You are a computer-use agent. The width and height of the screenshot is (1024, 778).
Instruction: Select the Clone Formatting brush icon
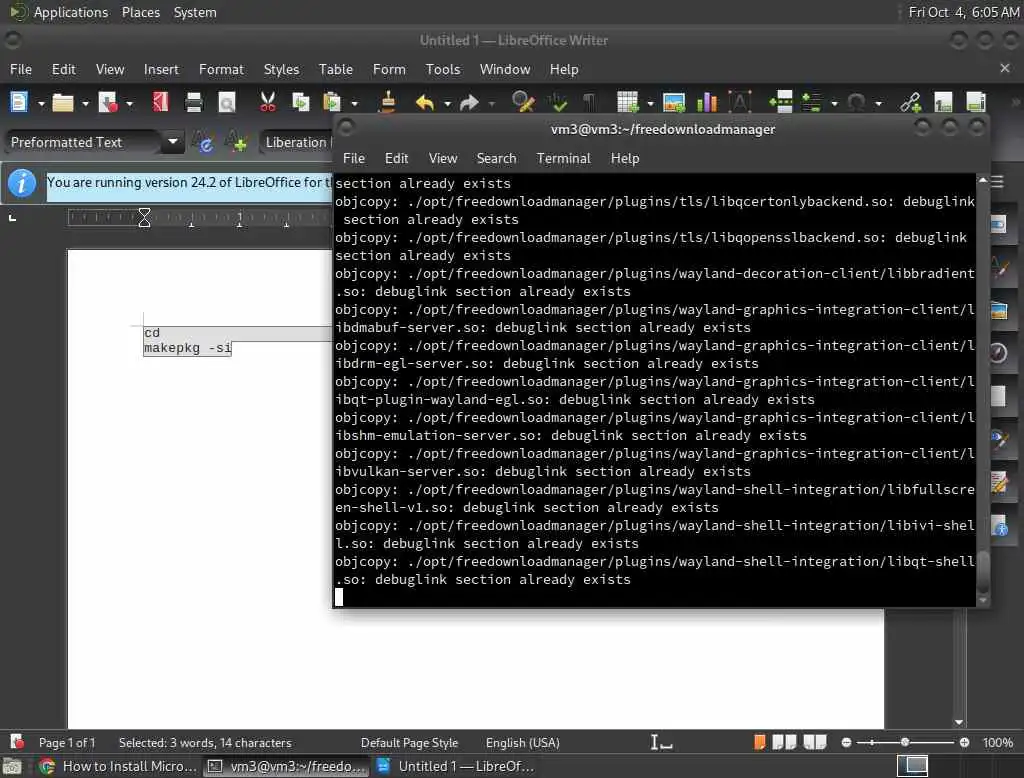point(388,102)
